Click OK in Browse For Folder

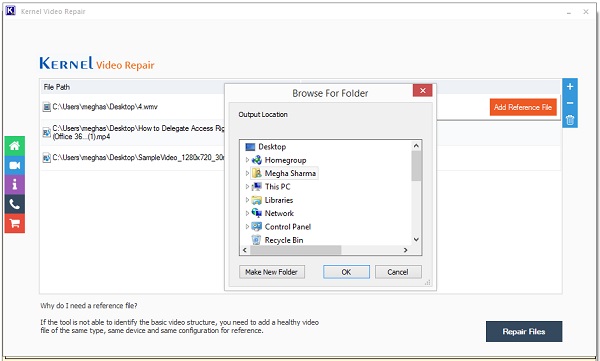point(346,272)
